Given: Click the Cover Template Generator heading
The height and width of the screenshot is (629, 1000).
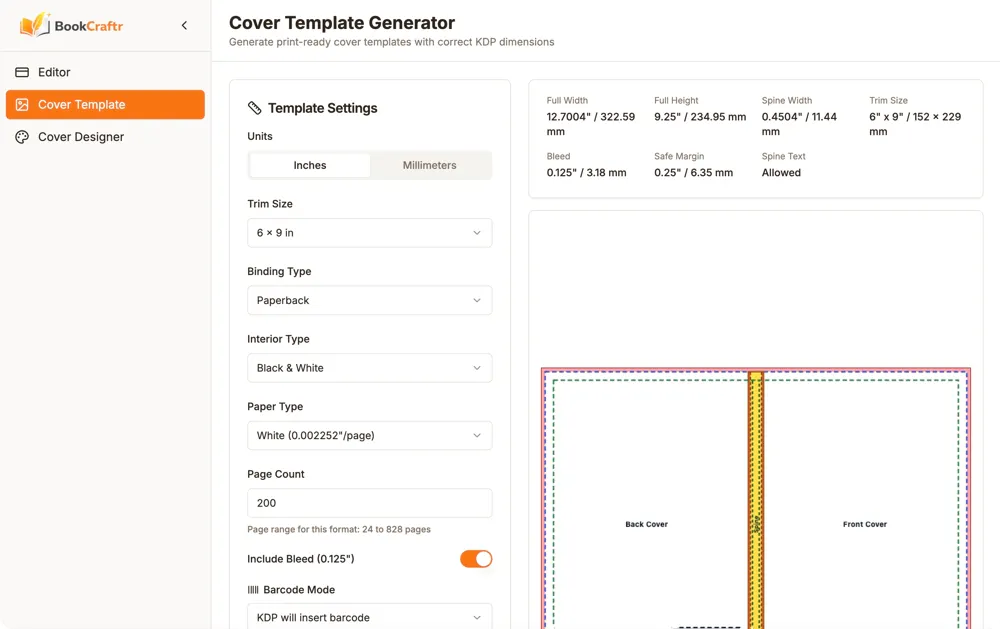Looking at the screenshot, I should tap(342, 23).
